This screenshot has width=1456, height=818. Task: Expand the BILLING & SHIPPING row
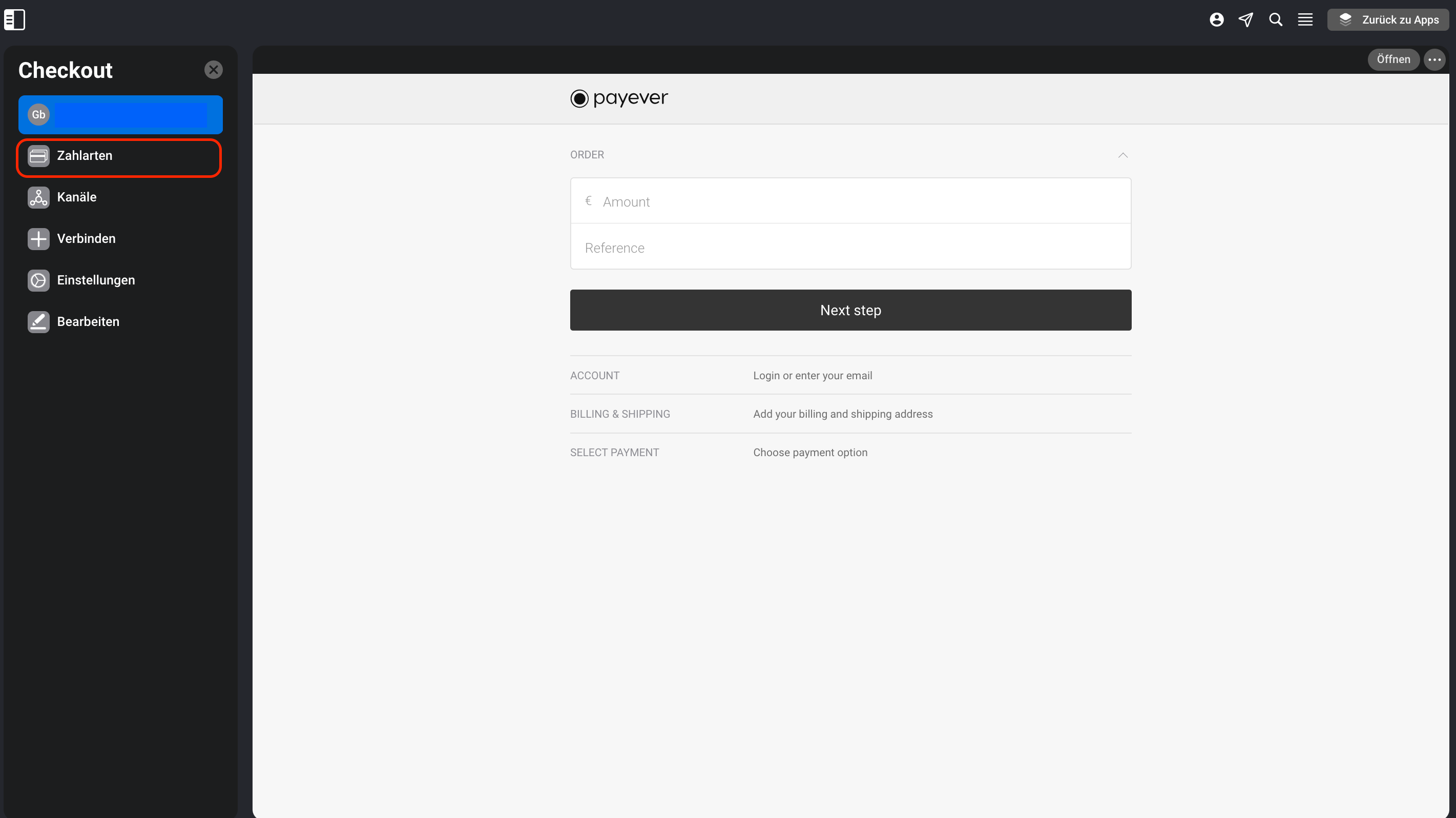tap(850, 414)
